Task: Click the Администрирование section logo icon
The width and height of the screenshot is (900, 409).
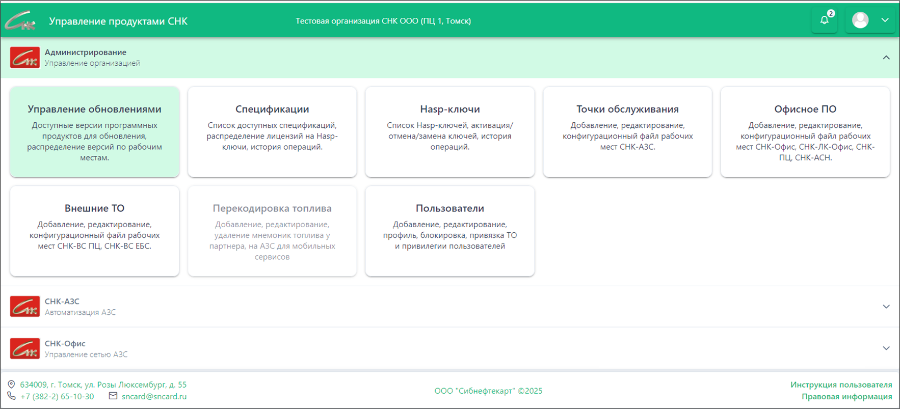Action: [24, 57]
